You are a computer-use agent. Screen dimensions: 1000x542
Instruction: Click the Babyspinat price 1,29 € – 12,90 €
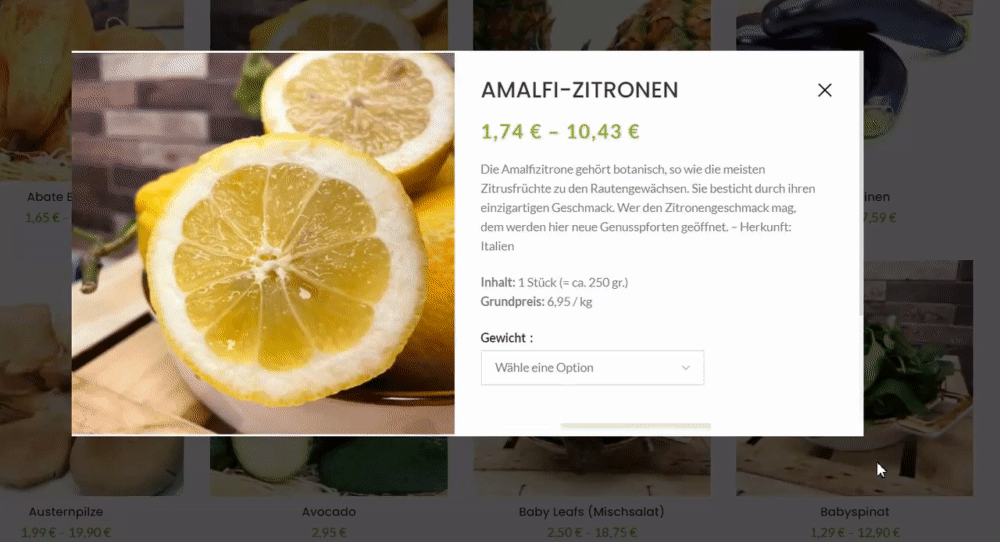tap(855, 532)
